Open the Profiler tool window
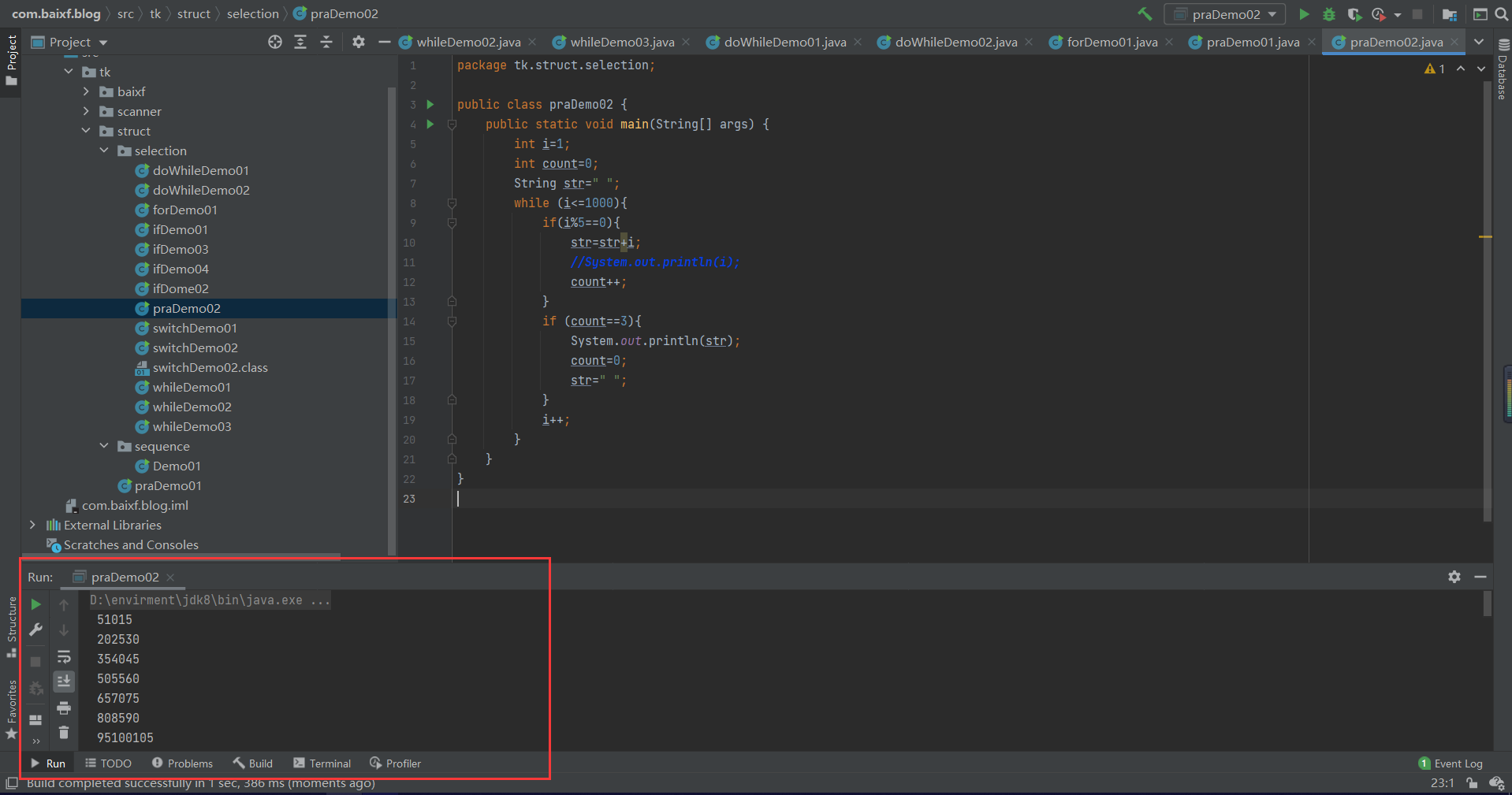Viewport: 1512px width, 795px height. 395,763
